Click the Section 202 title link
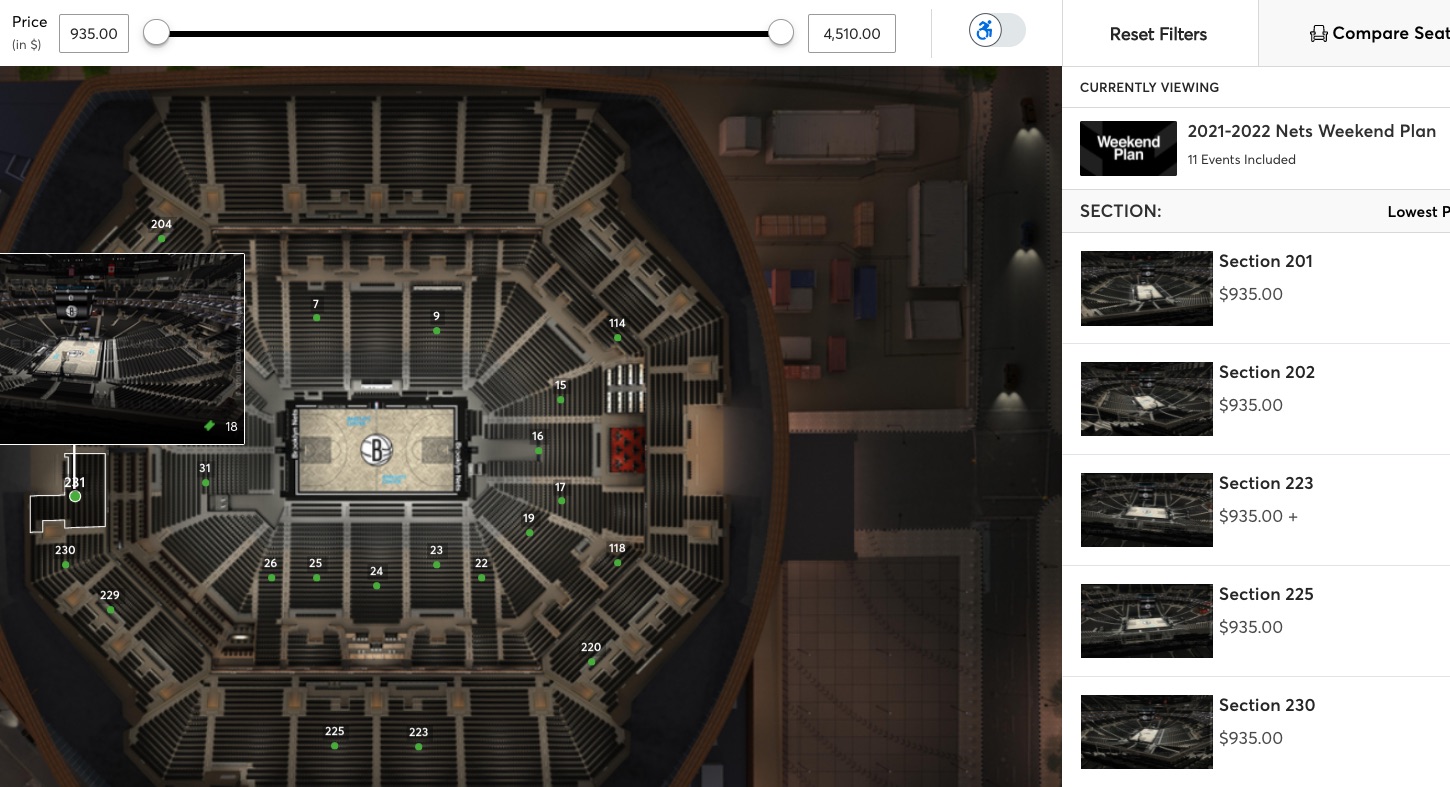The width and height of the screenshot is (1450, 787). (x=1267, y=372)
